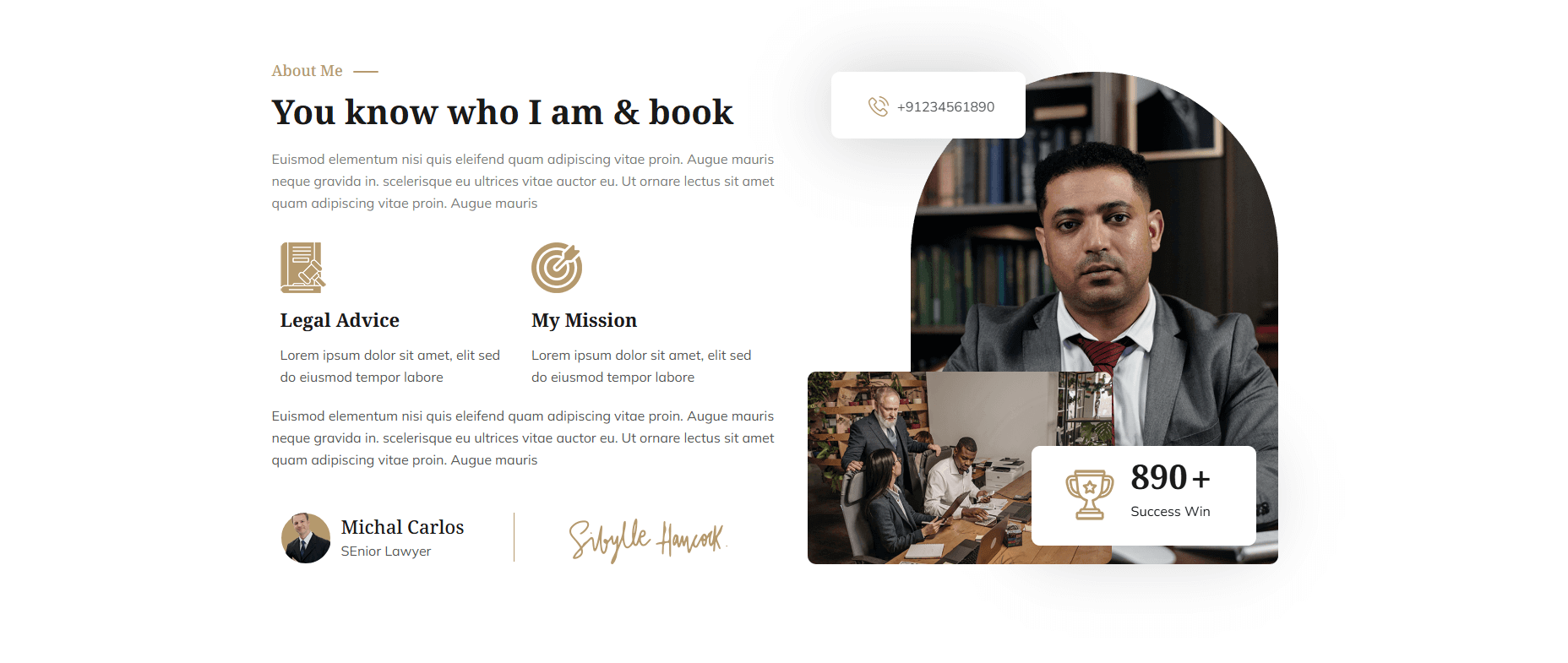1568x663 pixels.
Task: Click the phone number +91234561890
Action: pyautogui.click(x=945, y=107)
